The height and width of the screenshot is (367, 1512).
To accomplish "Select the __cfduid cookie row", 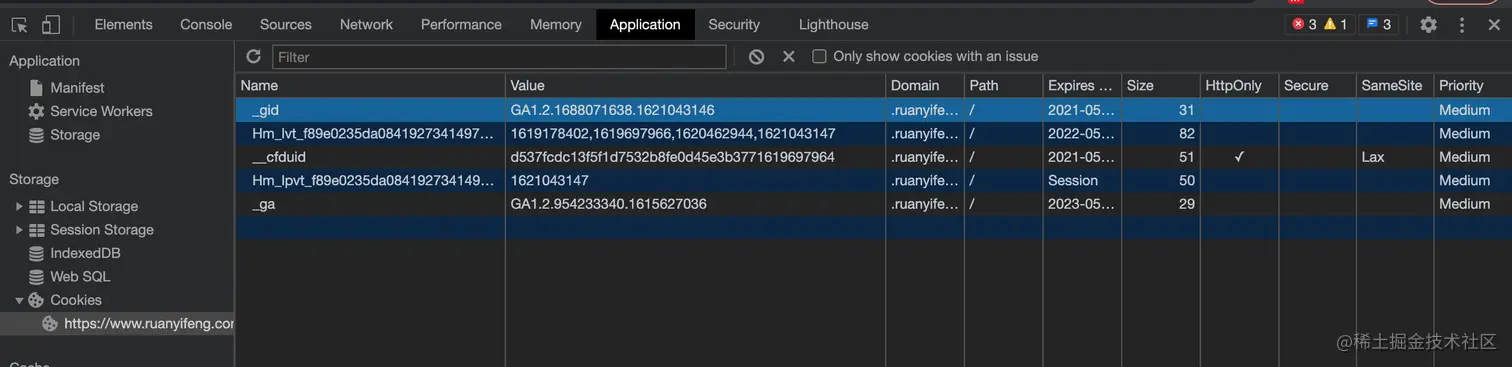I will coord(873,157).
